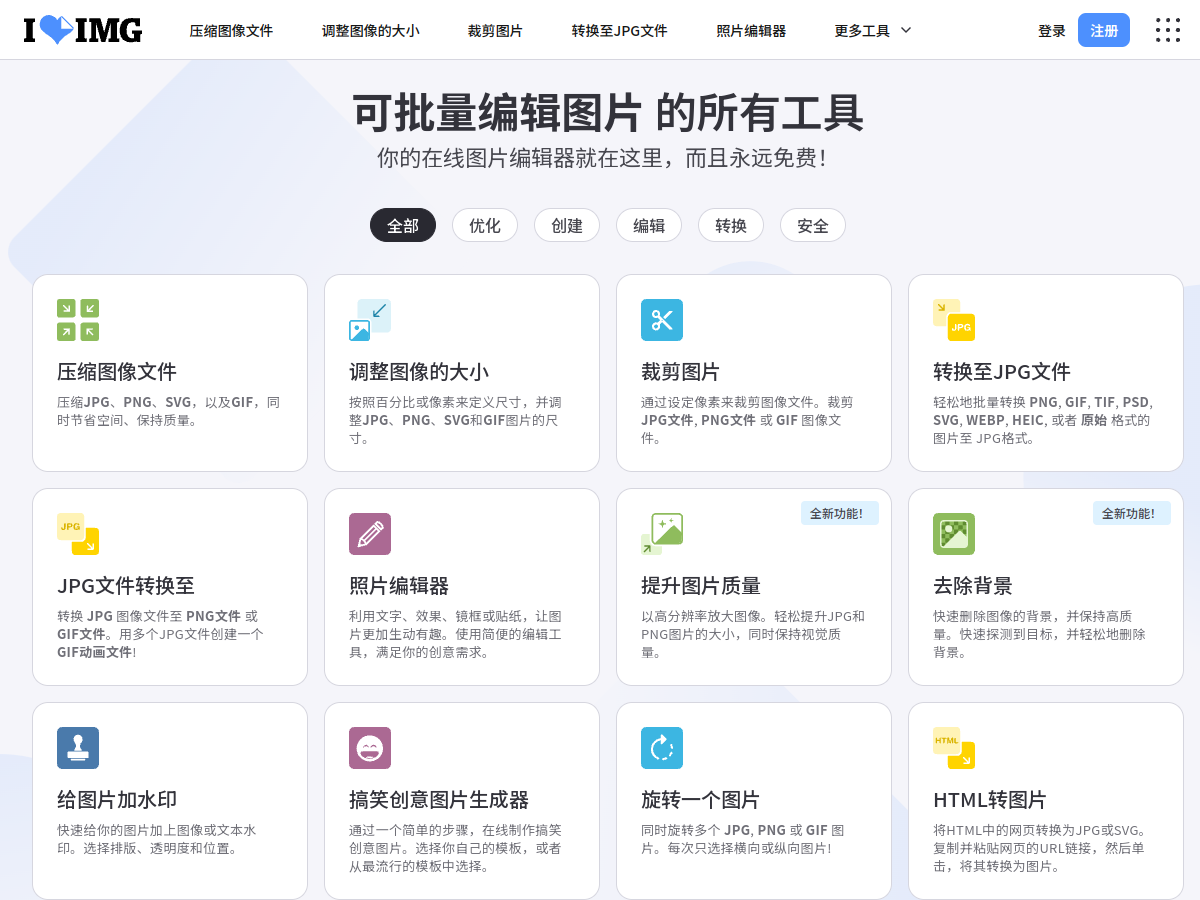This screenshot has height=900, width=1200.
Task: Open the nine-dot apps grid menu
Action: pyautogui.click(x=1168, y=30)
